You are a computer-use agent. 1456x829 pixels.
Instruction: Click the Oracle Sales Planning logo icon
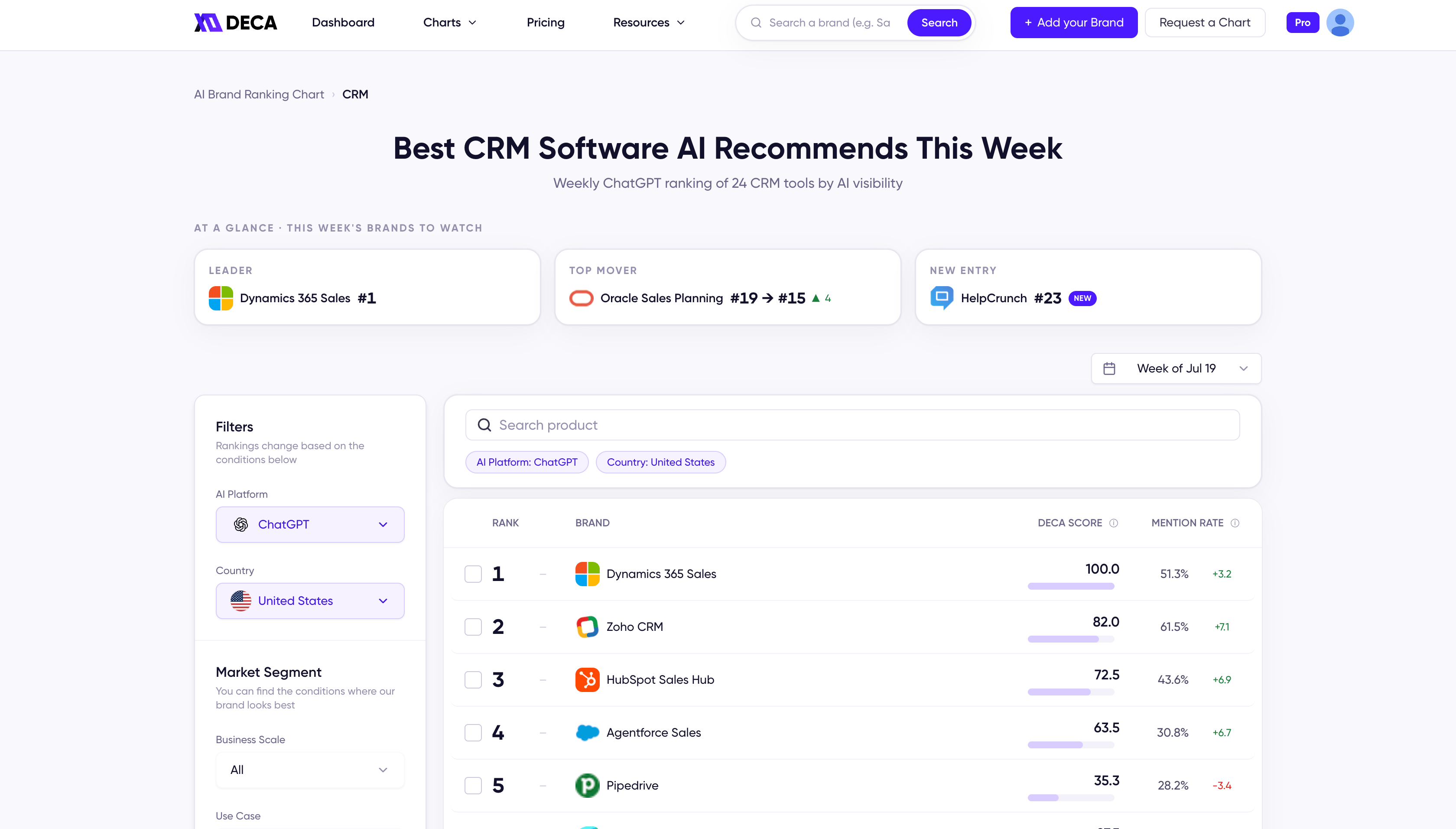pos(581,298)
